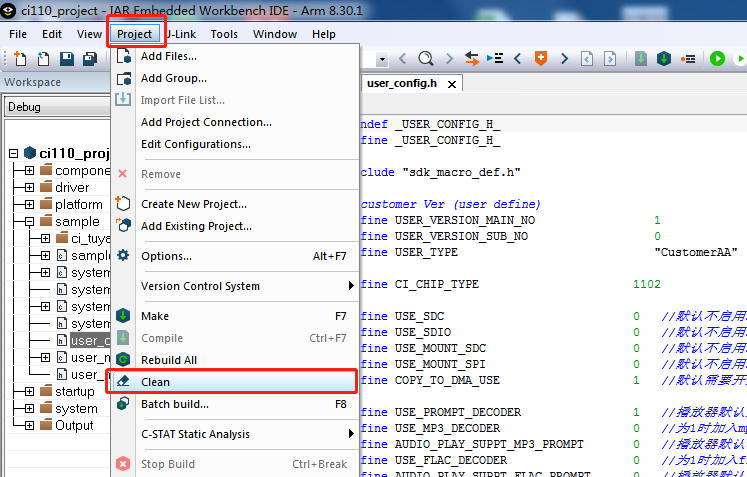Click the Add Group menu icon
The width and height of the screenshot is (747, 477).
124,78
